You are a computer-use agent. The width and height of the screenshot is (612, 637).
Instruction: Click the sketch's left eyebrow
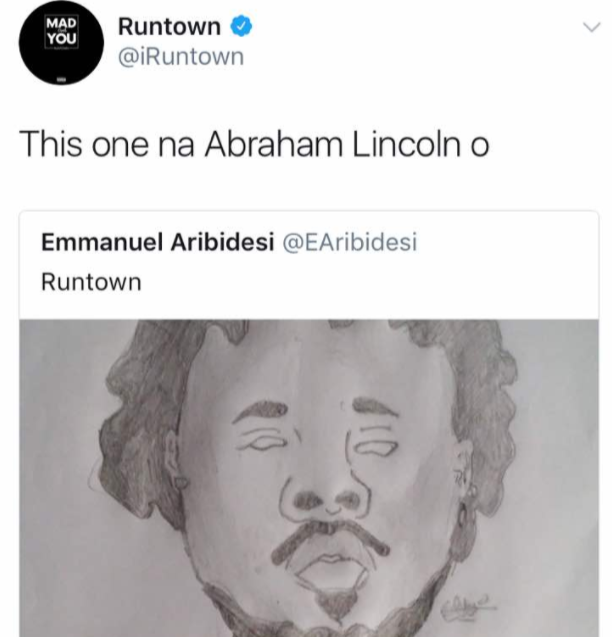pos(261,410)
